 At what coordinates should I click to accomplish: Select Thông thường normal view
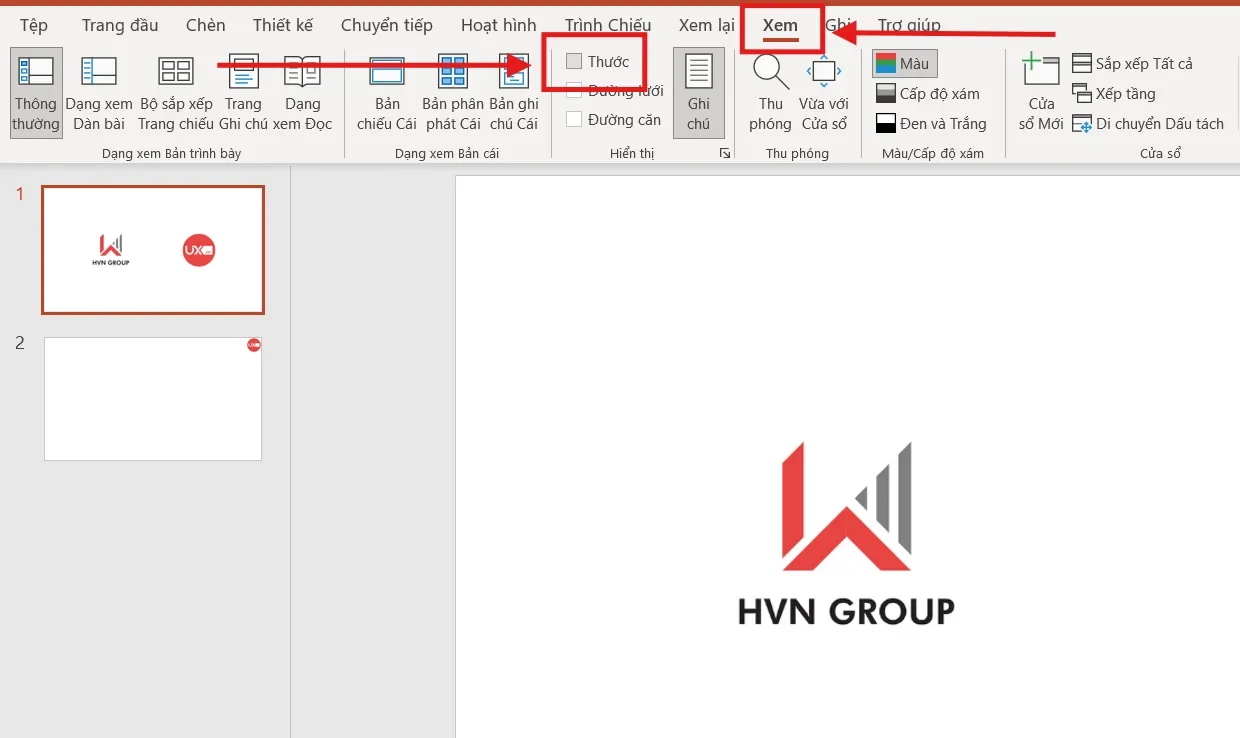click(x=36, y=93)
